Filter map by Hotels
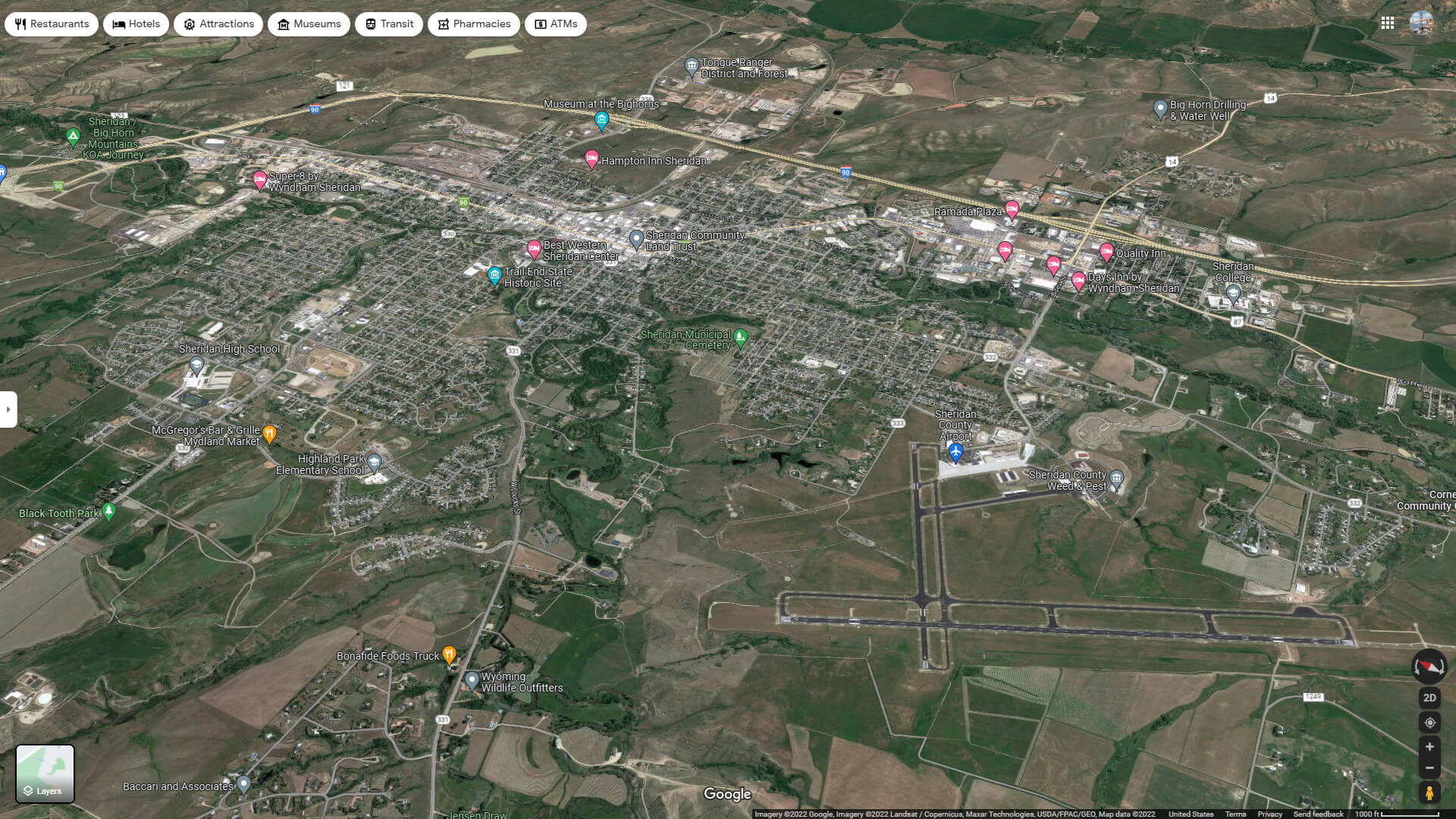This screenshot has width=1456, height=819. click(x=136, y=24)
